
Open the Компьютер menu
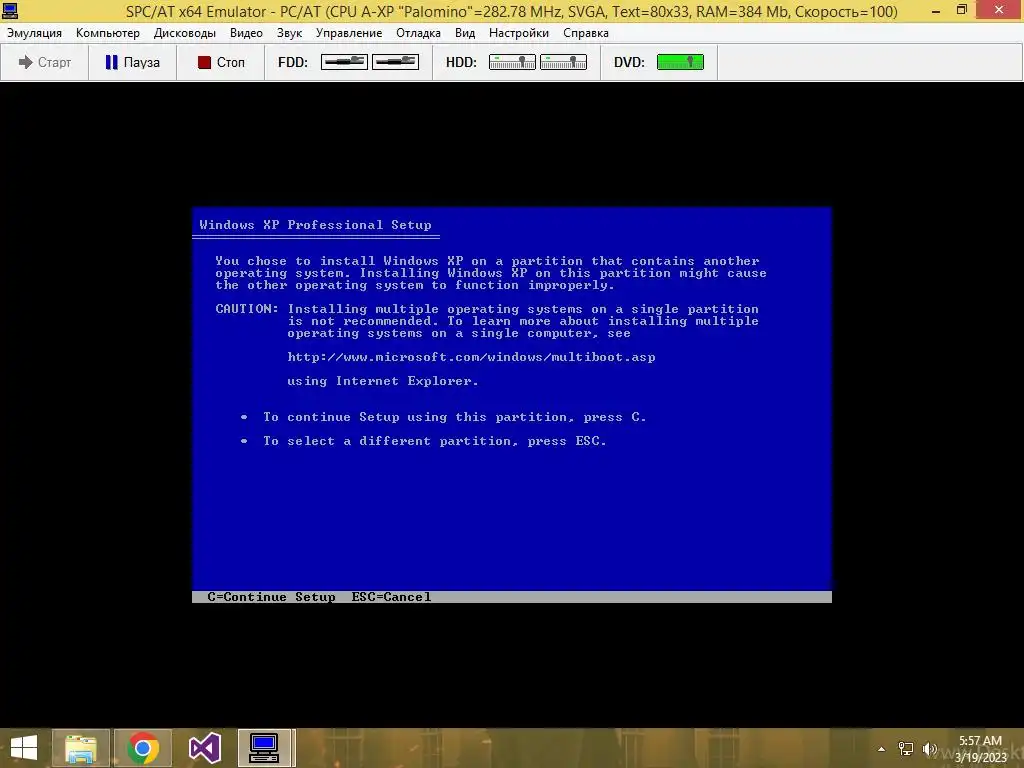(x=108, y=33)
